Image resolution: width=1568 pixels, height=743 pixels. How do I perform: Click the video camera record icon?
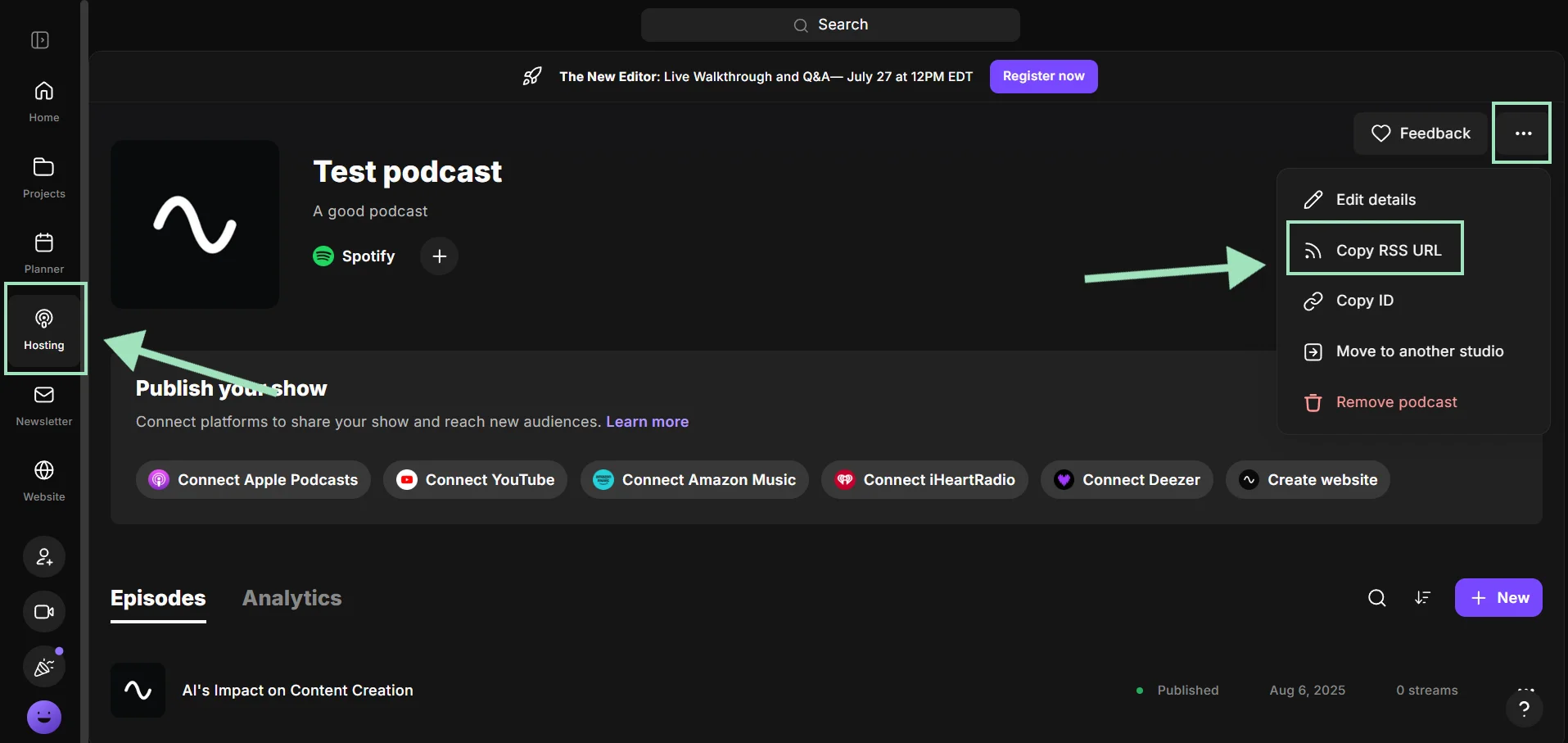(44, 612)
